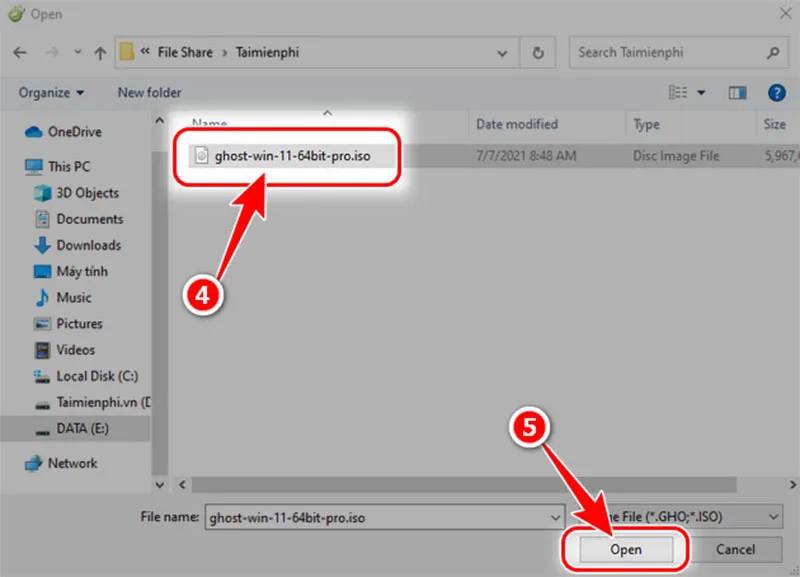The height and width of the screenshot is (577, 800).
Task: Click the 3D Objects cube icon
Action: click(42, 193)
